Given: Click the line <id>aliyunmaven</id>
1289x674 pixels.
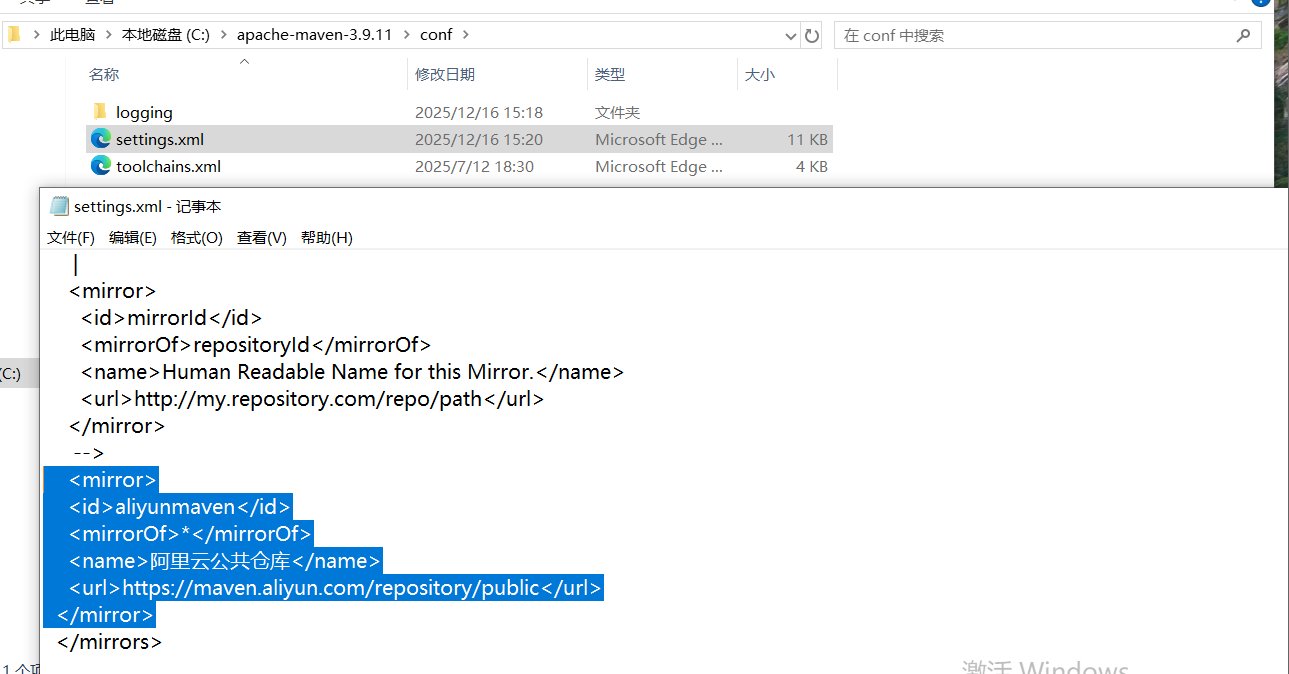Looking at the screenshot, I should click(180, 507).
